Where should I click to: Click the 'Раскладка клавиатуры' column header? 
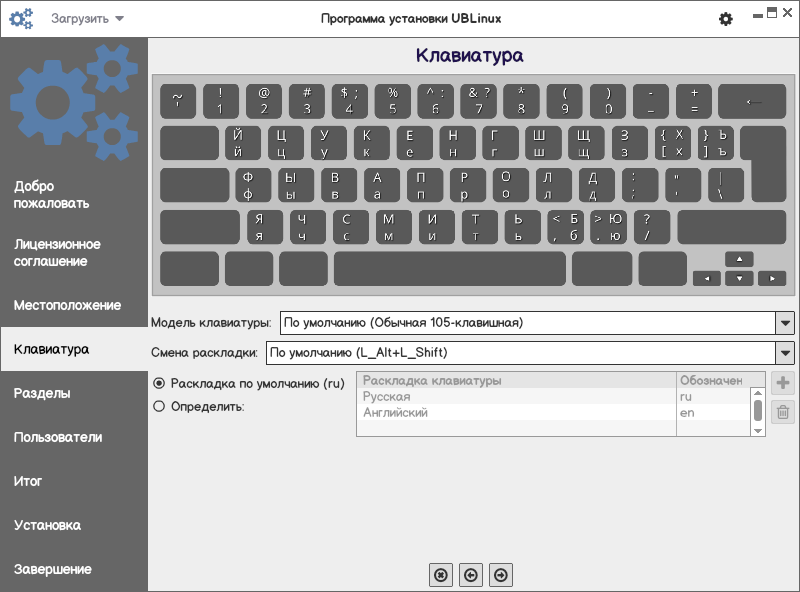[x=516, y=380]
